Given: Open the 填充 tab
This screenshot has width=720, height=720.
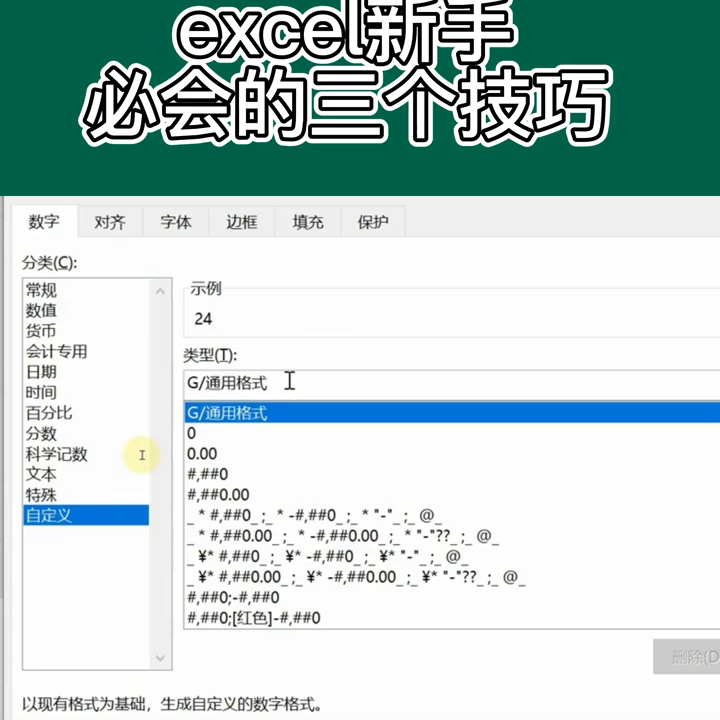Looking at the screenshot, I should [308, 222].
